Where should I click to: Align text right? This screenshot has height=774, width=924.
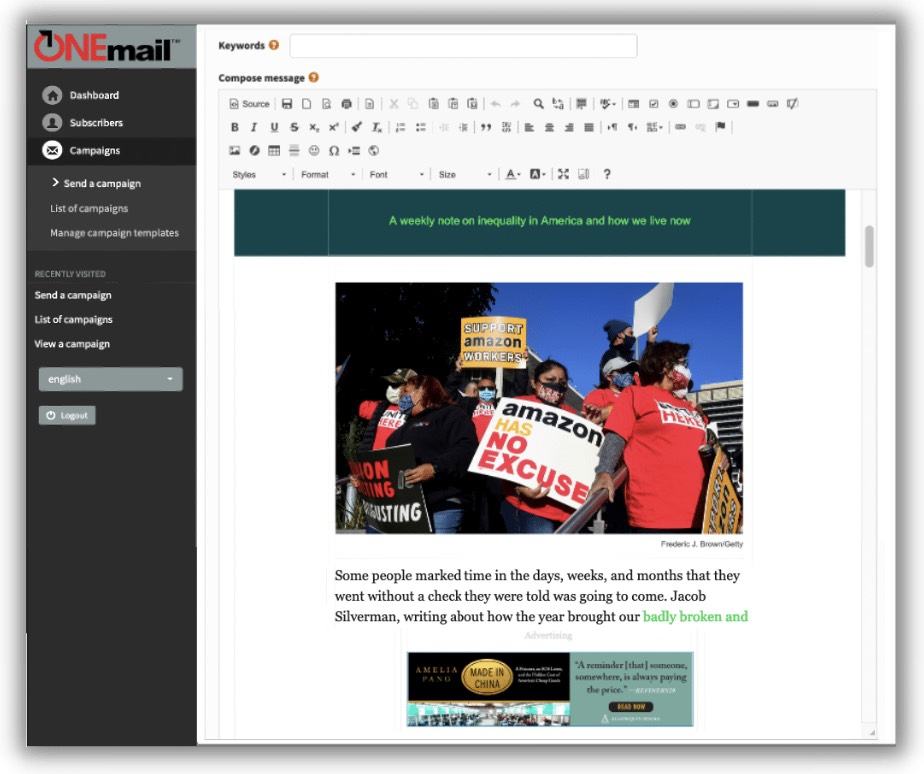pyautogui.click(x=569, y=127)
